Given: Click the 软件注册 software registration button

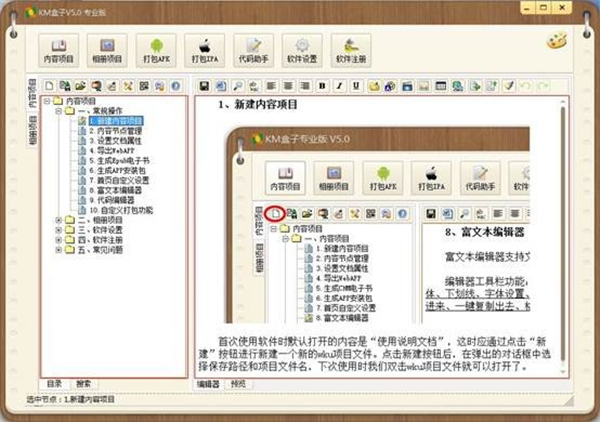Looking at the screenshot, I should [350, 51].
